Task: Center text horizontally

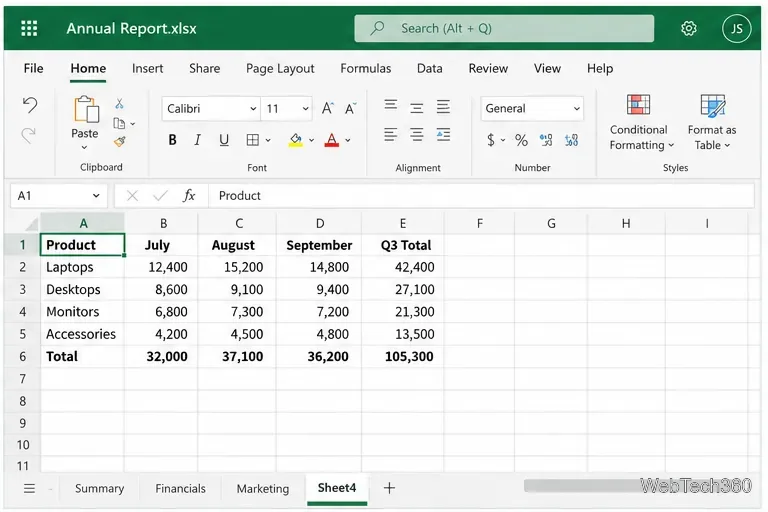Action: (417, 134)
